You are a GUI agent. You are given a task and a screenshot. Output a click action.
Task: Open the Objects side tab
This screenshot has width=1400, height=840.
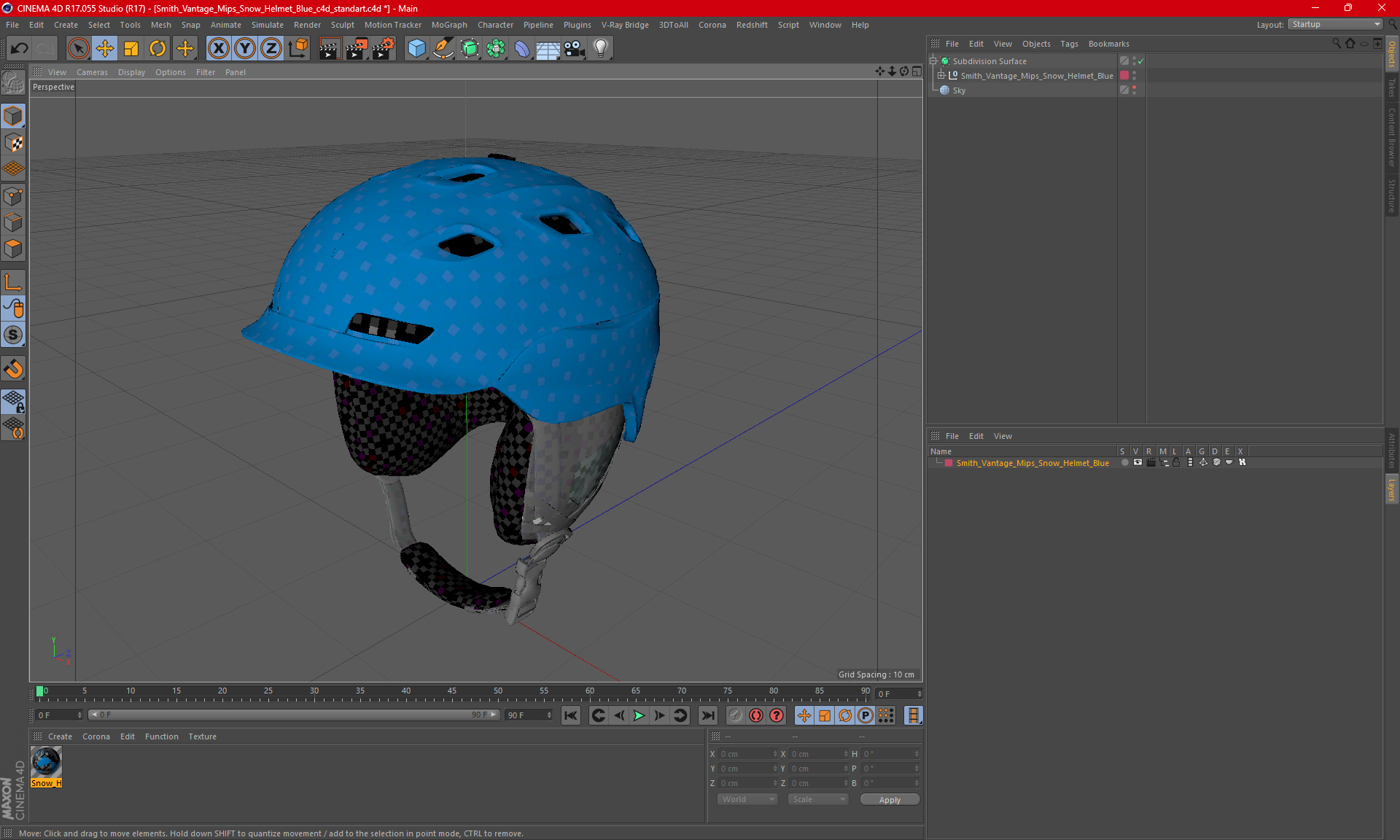pos(1392,55)
